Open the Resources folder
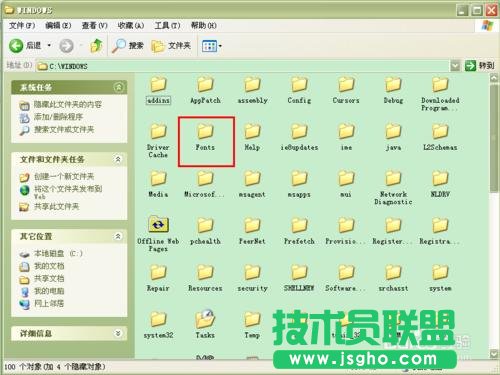 tap(205, 278)
